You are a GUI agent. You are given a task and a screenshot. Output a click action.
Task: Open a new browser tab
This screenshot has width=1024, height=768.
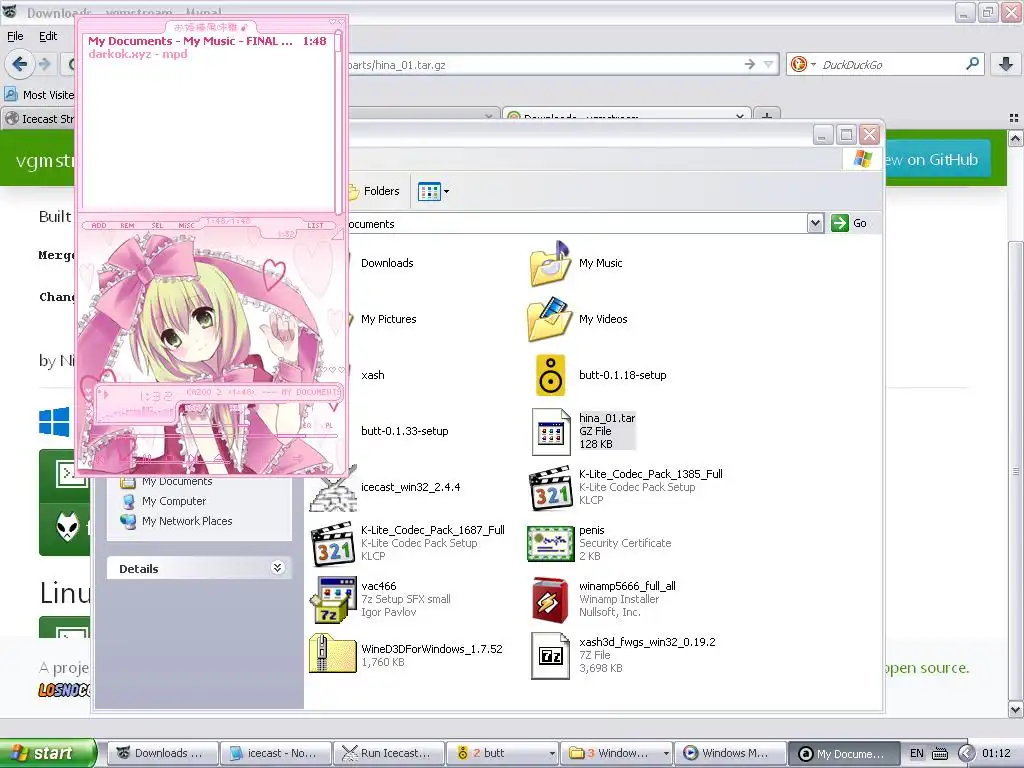pyautogui.click(x=767, y=116)
